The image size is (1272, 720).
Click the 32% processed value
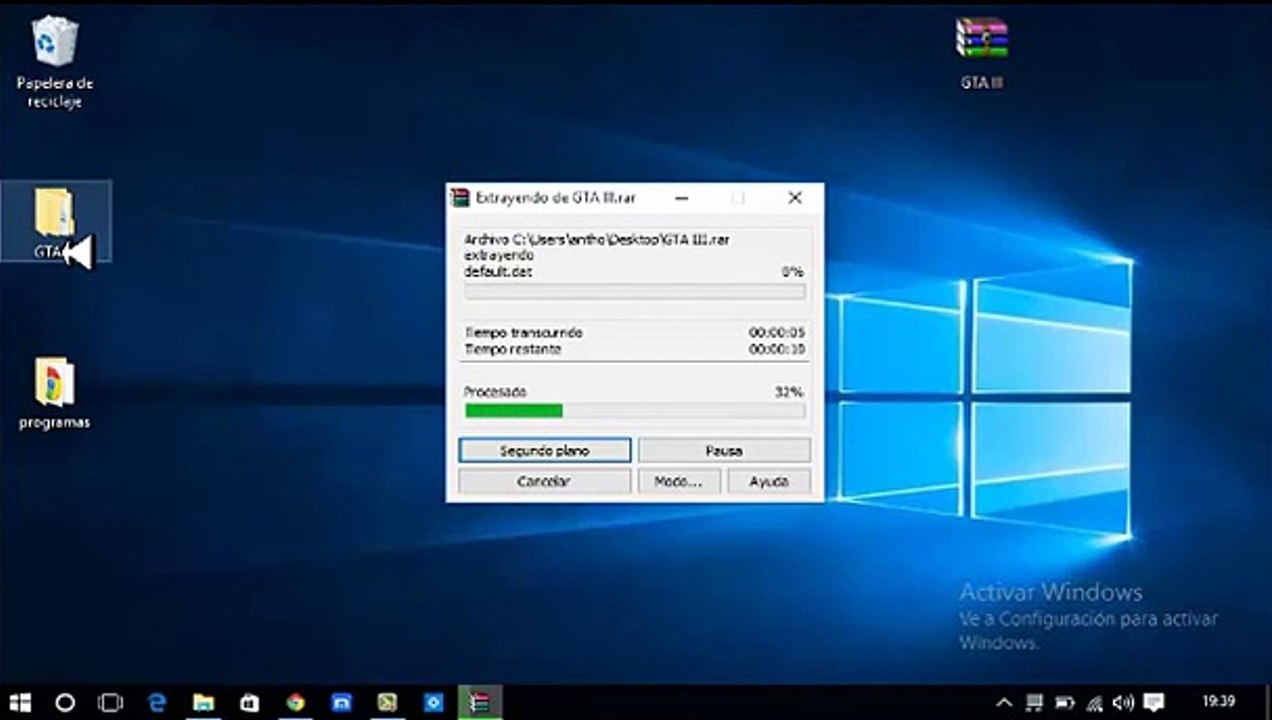(789, 392)
